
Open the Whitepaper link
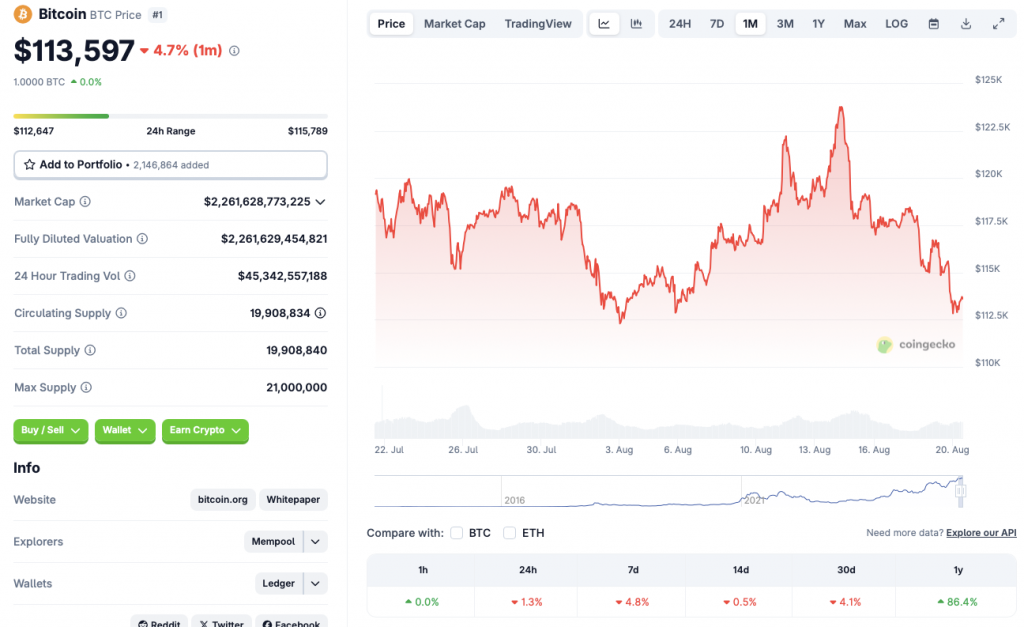[x=292, y=499]
